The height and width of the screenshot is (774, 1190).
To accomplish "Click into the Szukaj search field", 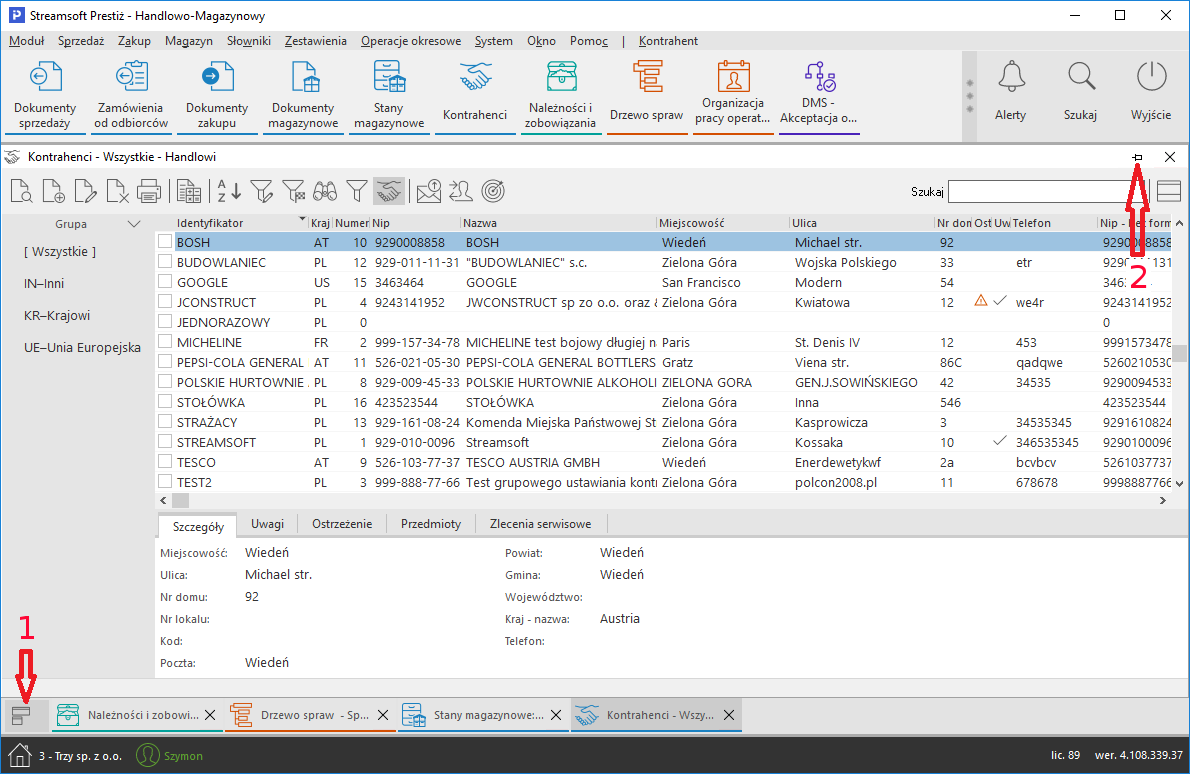I will (1040, 191).
